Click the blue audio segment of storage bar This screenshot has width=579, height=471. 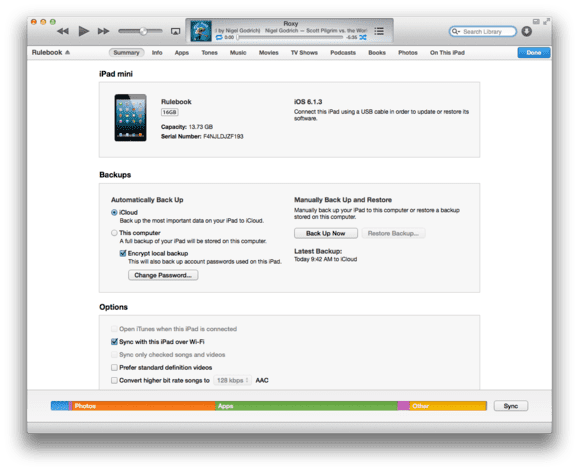(60, 406)
